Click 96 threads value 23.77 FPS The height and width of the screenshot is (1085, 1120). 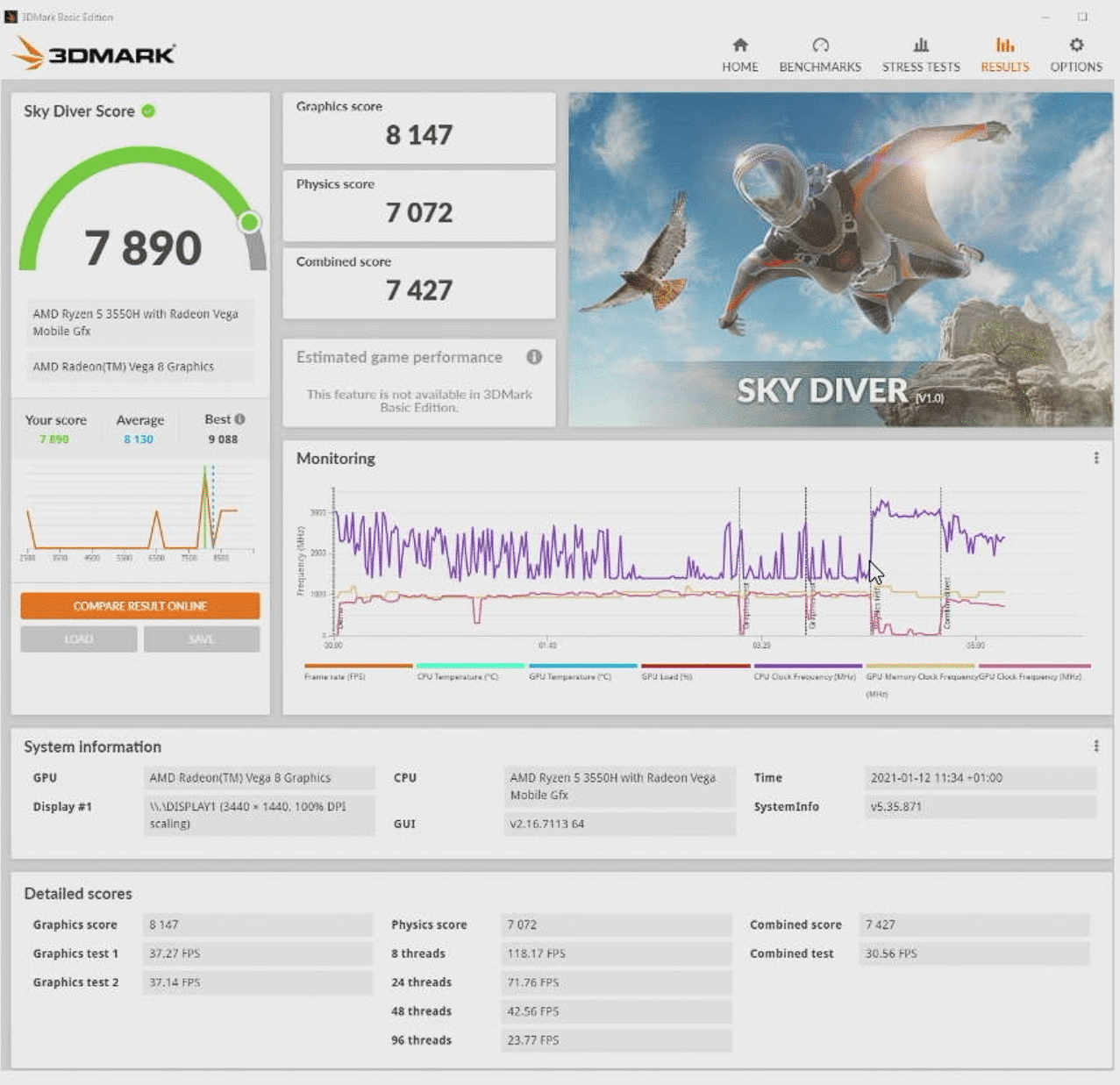pyautogui.click(x=617, y=1040)
